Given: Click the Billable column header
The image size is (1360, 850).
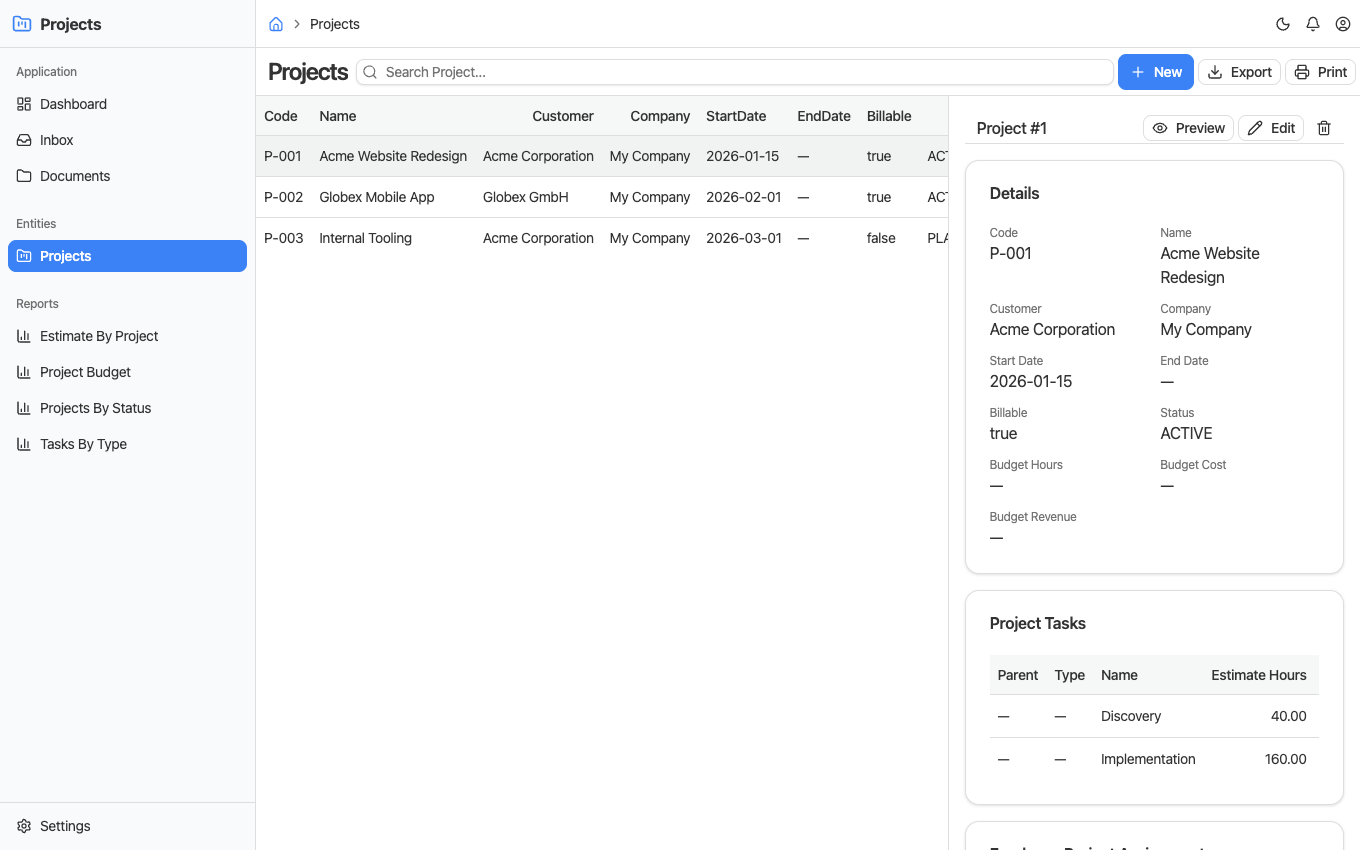Looking at the screenshot, I should tap(889, 116).
